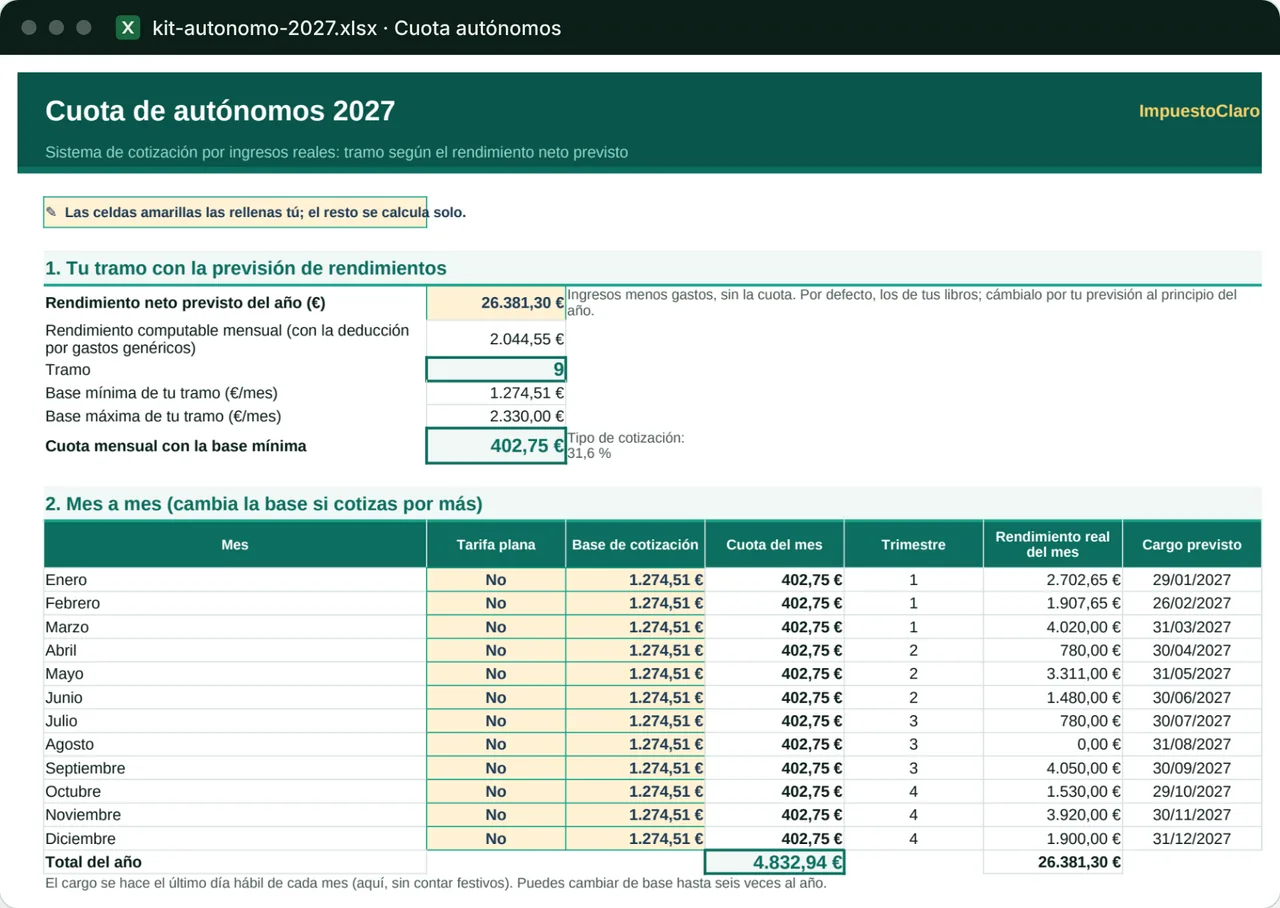
Task: Select Base de cotización cell for Enero
Action: [635, 580]
